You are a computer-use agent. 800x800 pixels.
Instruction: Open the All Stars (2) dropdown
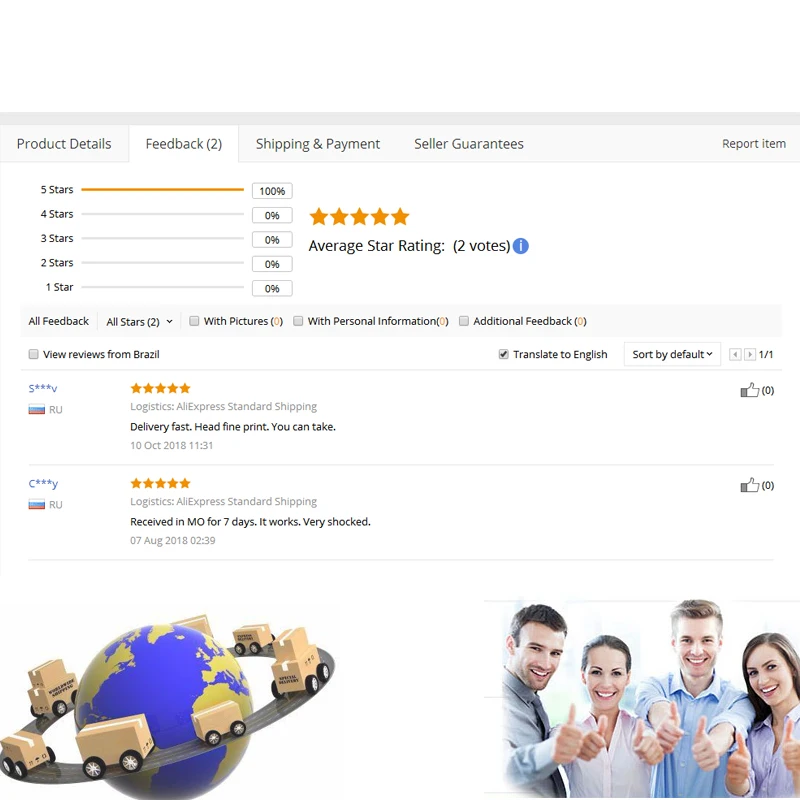point(139,322)
